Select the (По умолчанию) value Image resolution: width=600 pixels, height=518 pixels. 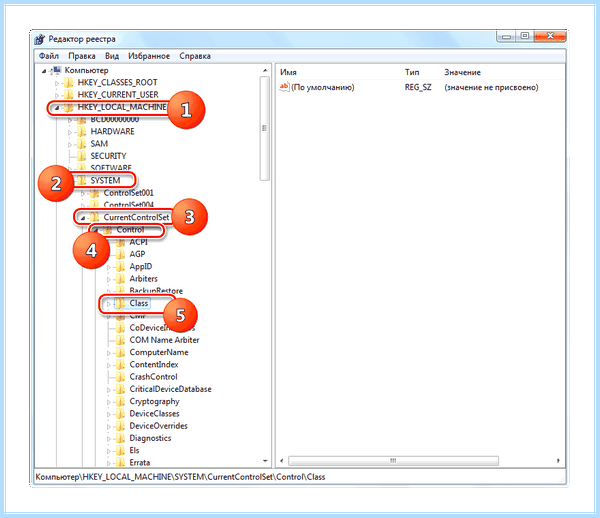(x=323, y=87)
